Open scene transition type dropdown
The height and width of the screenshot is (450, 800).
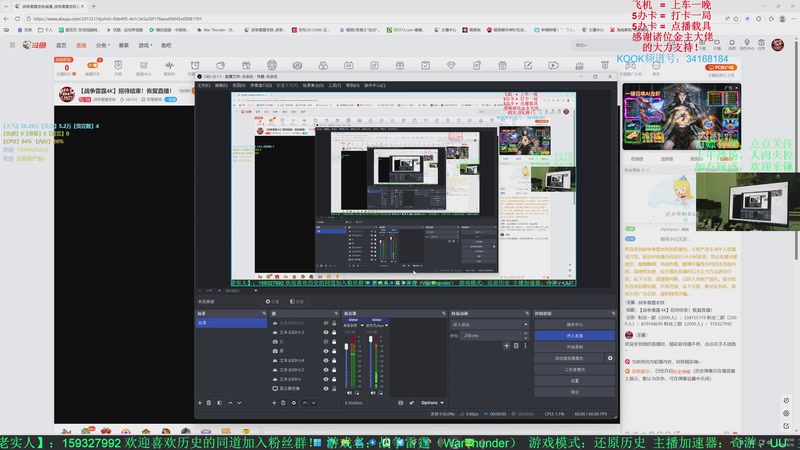tap(489, 324)
